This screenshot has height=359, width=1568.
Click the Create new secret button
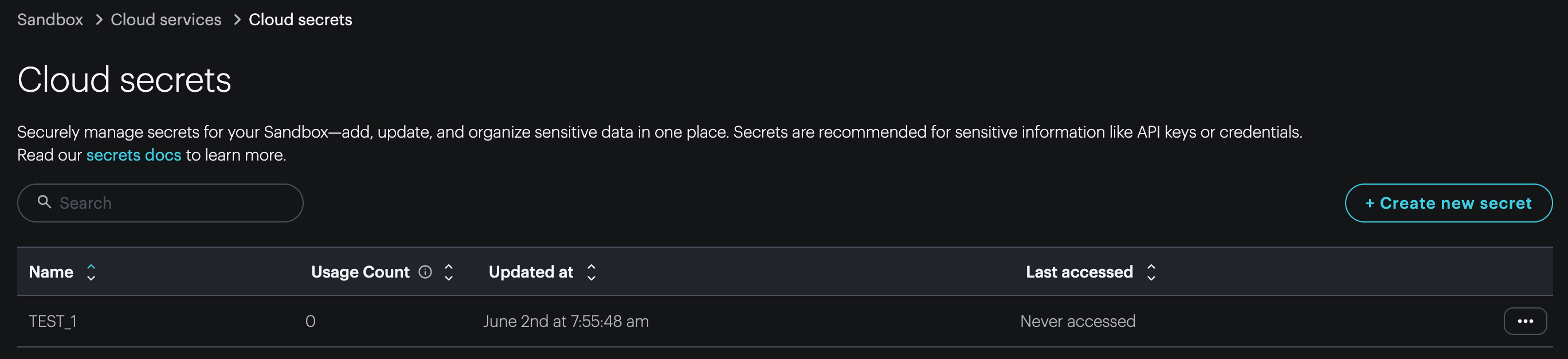pos(1448,203)
